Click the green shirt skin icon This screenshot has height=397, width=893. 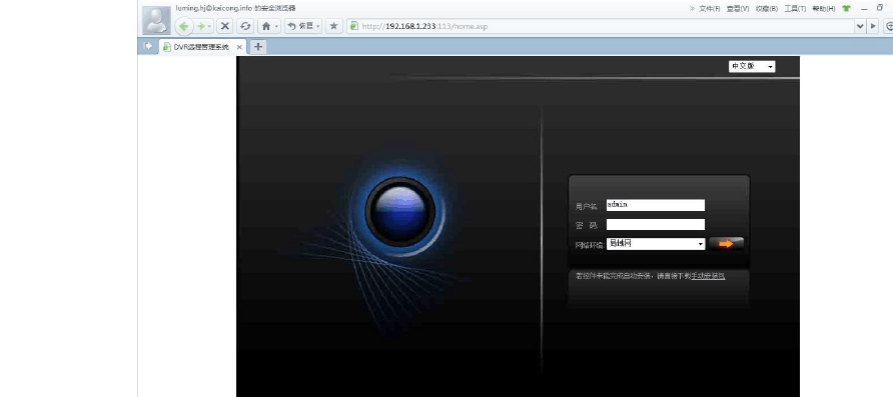point(846,9)
